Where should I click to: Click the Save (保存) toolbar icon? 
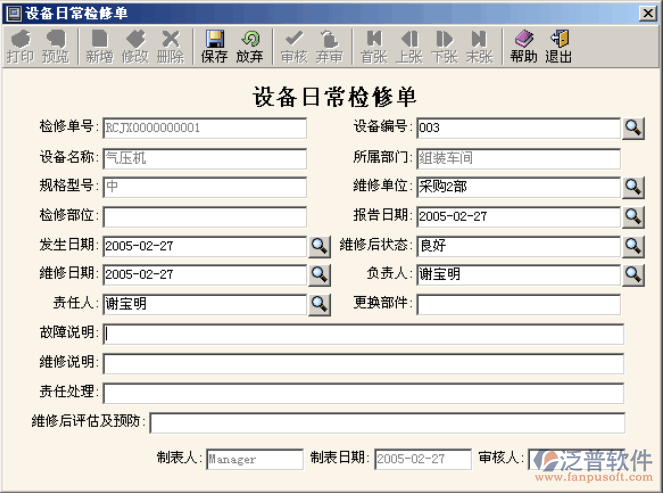tap(214, 46)
